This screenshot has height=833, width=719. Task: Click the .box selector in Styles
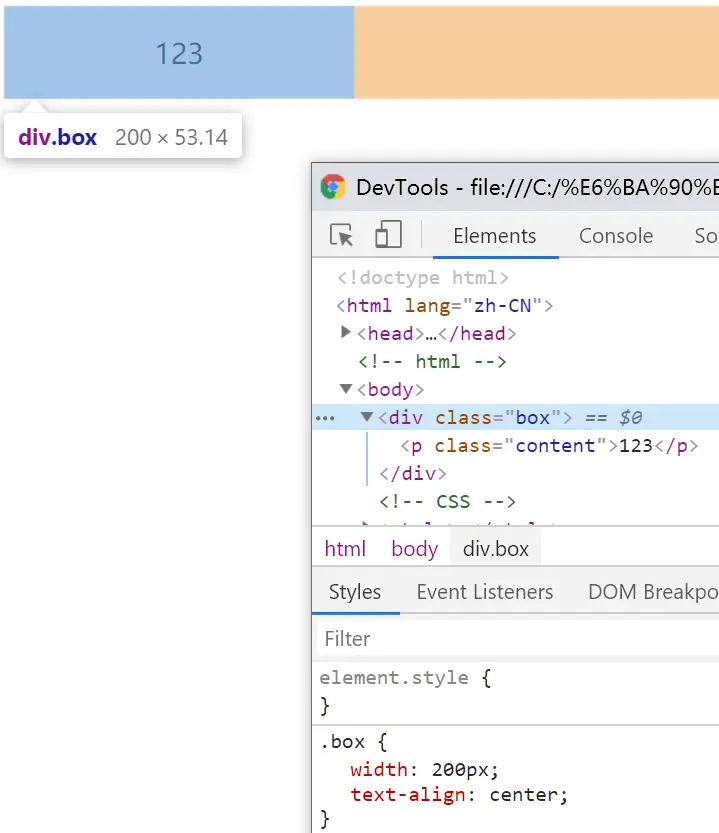tap(342, 742)
